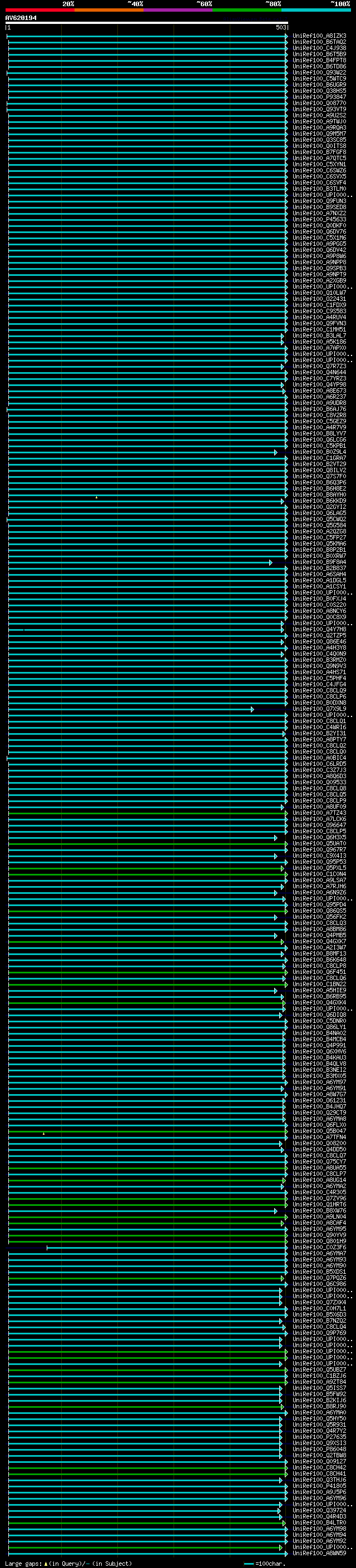
Task: Select hit label UniRef100_P27635
Action: point(319,1437)
